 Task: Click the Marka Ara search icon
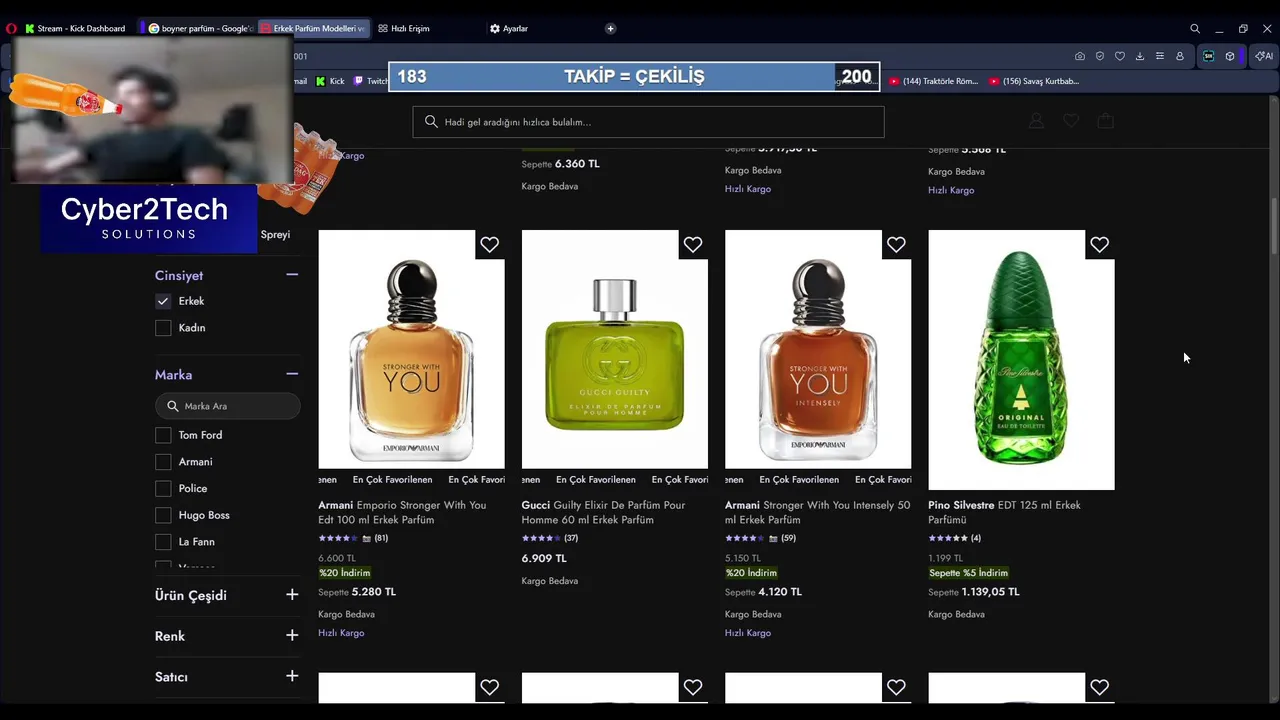click(172, 406)
